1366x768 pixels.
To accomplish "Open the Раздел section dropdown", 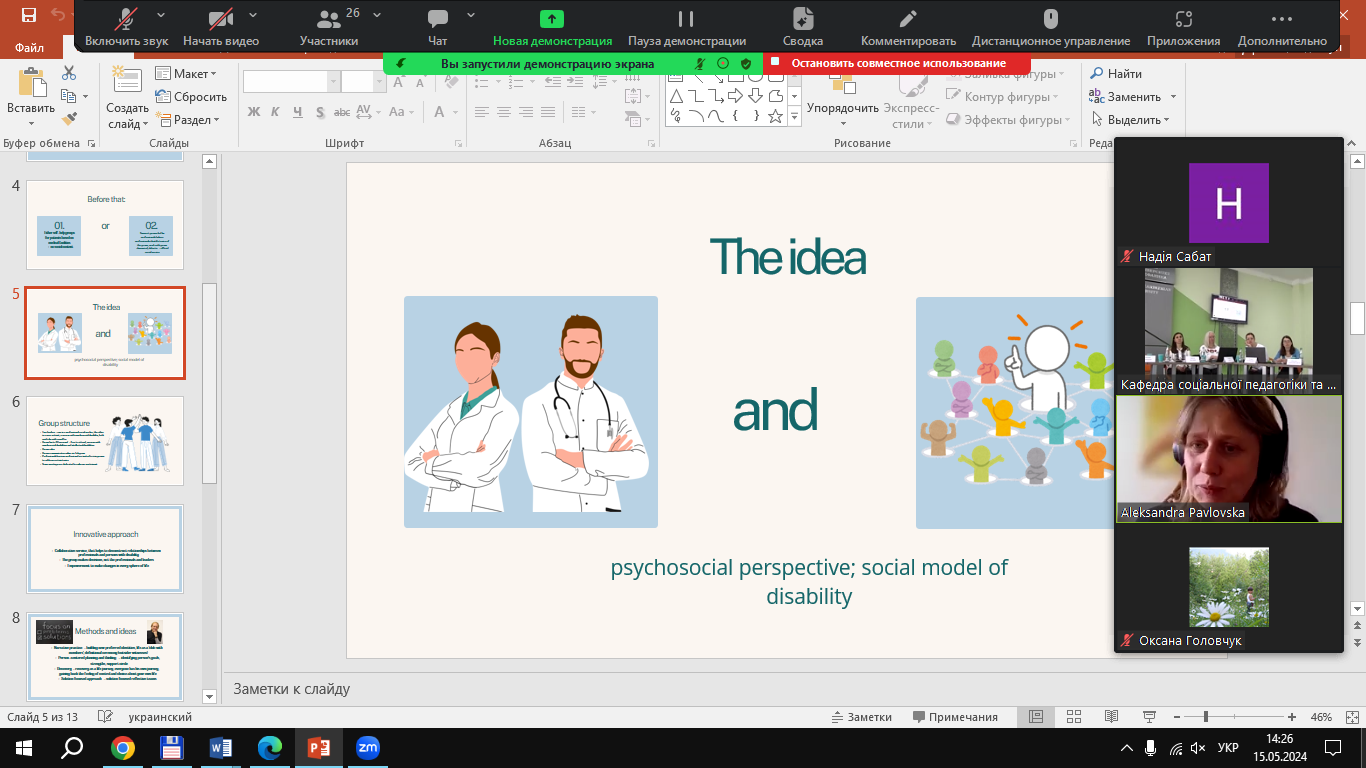I will [x=186, y=120].
